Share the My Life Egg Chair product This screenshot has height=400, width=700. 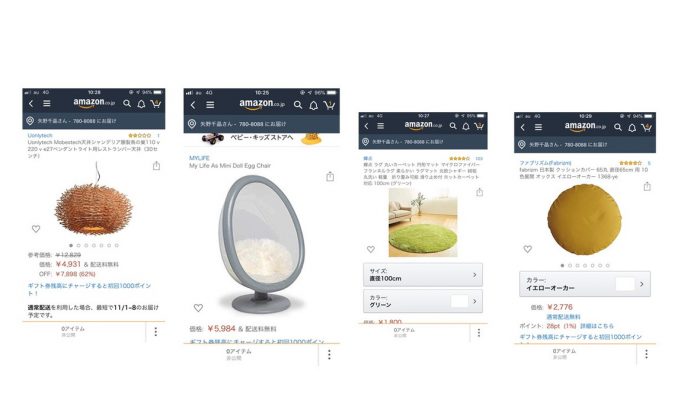click(x=330, y=176)
